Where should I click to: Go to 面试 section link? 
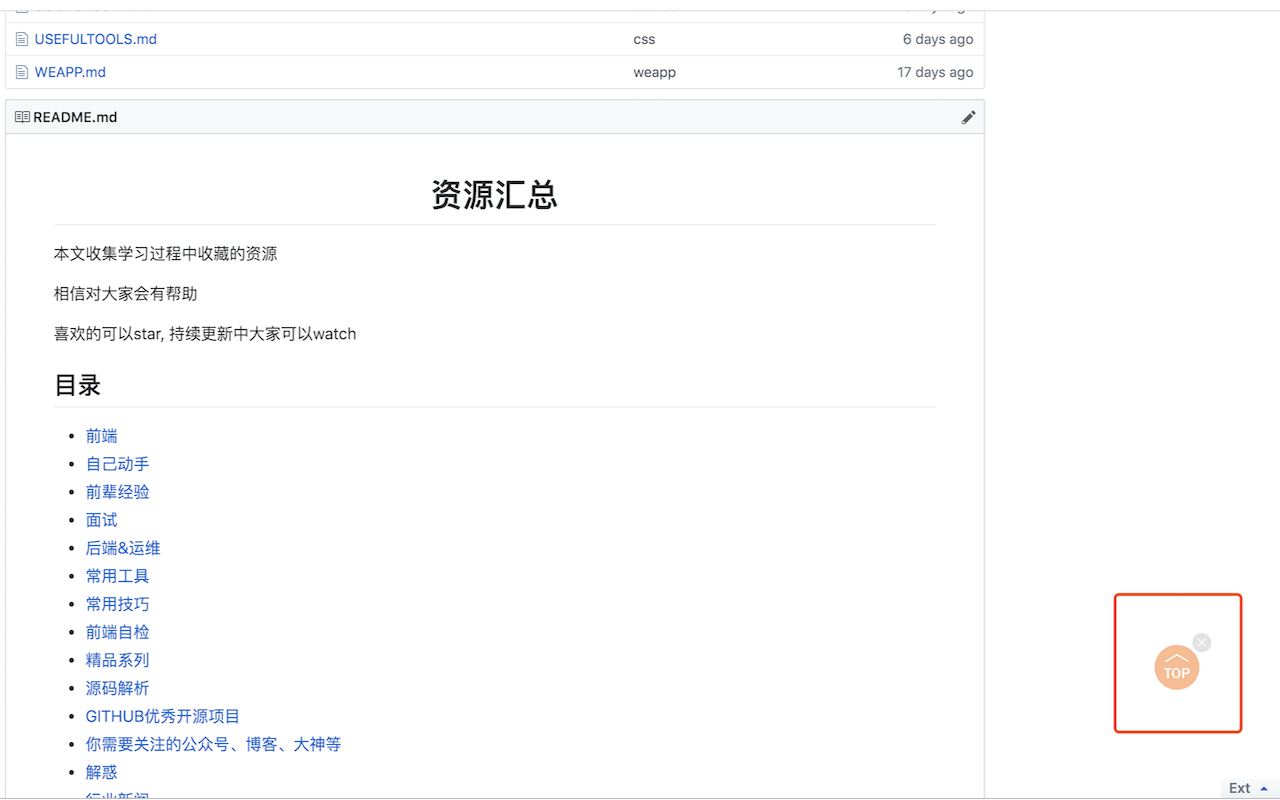point(102,520)
